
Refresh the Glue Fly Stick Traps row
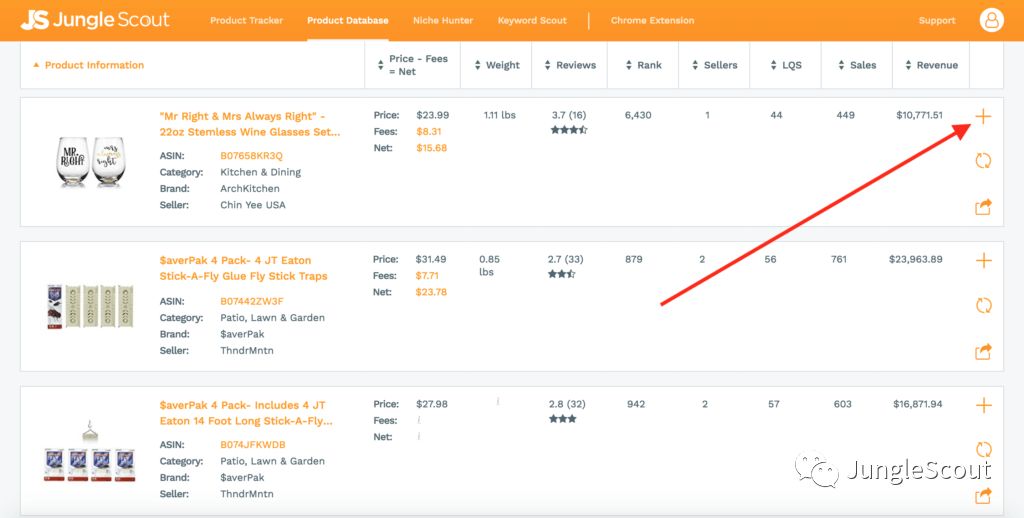pyautogui.click(x=983, y=306)
